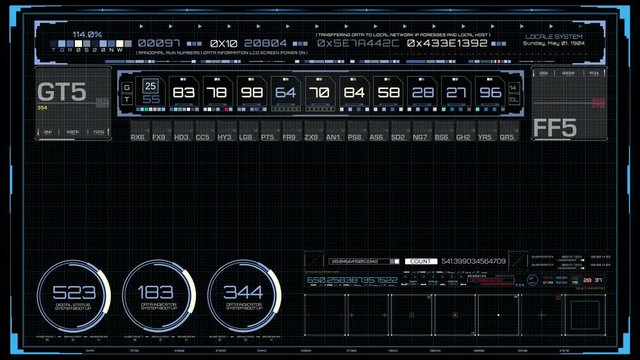Click the FF5 panel title
640x360 pixels.
pyautogui.click(x=555, y=128)
